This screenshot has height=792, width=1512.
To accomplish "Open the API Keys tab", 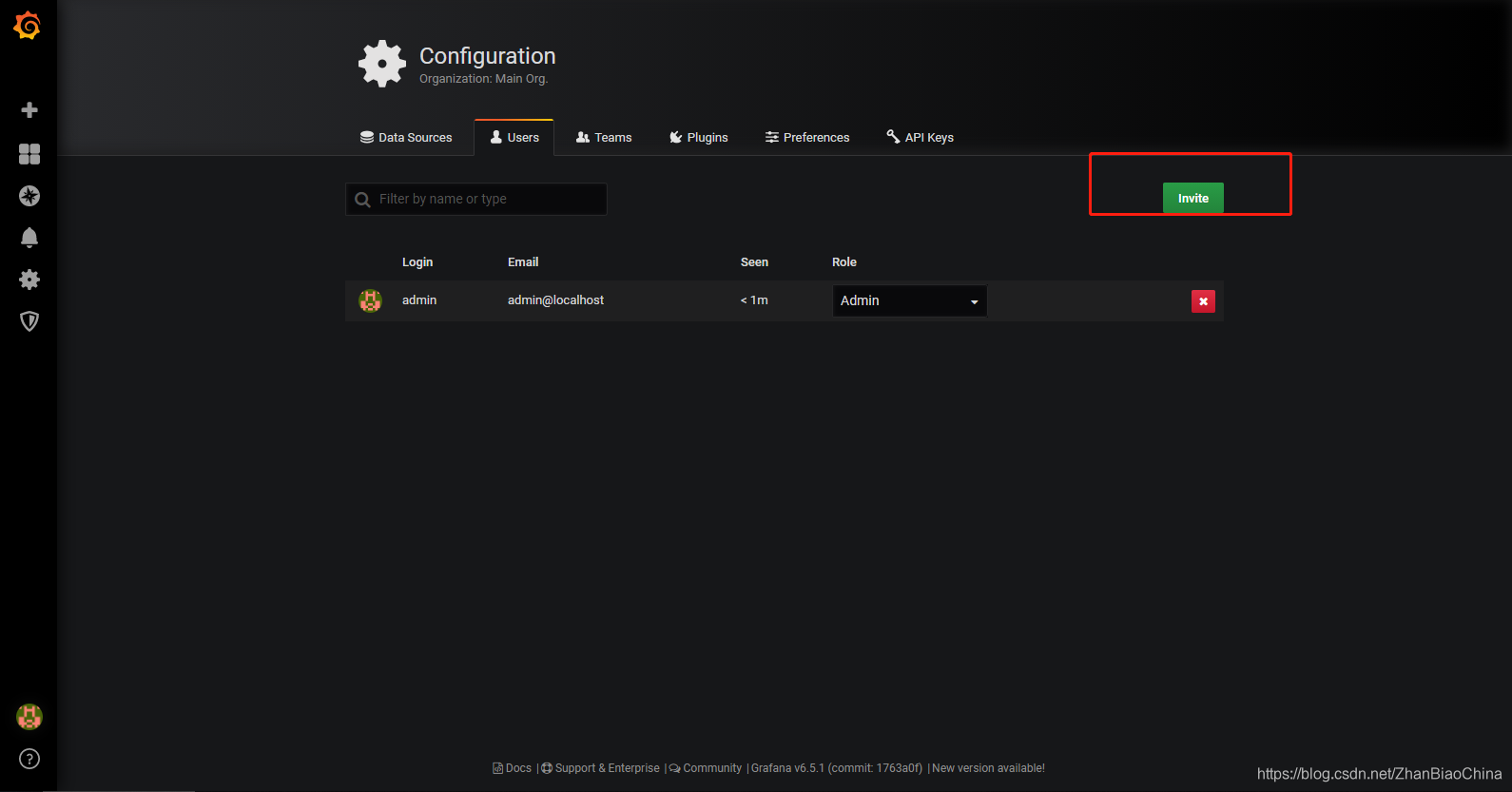I will click(921, 138).
